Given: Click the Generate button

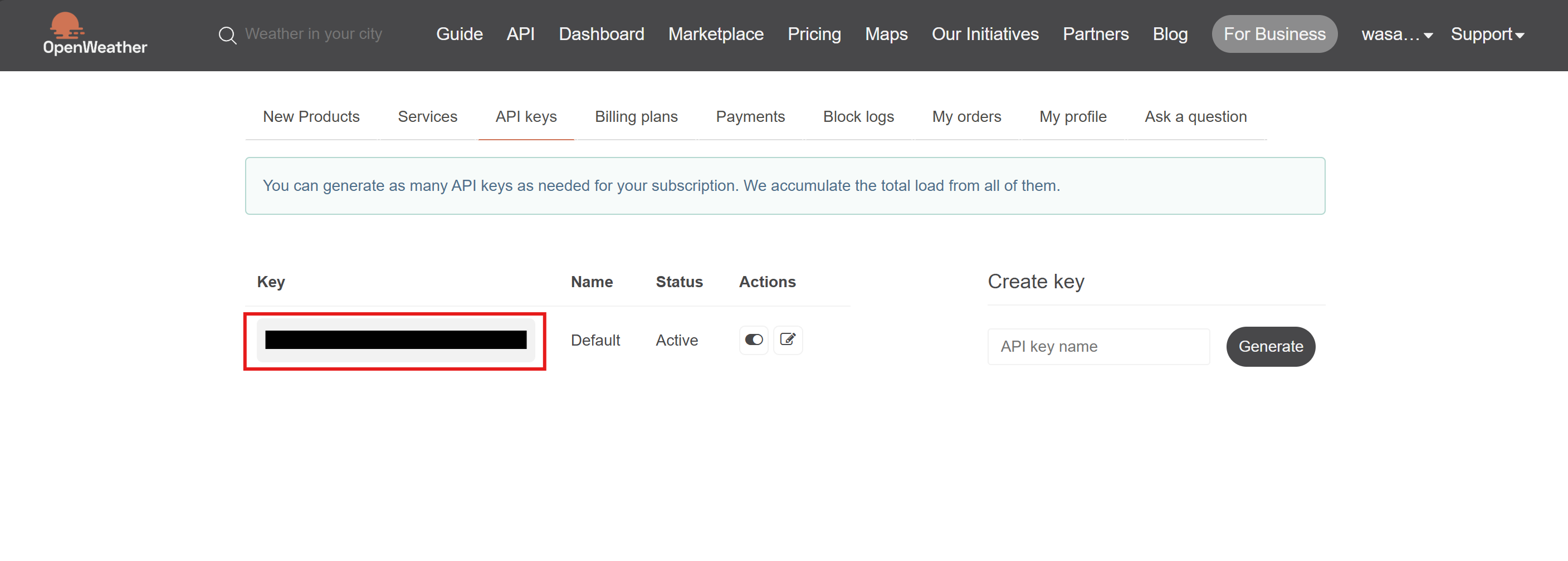Looking at the screenshot, I should [1270, 346].
